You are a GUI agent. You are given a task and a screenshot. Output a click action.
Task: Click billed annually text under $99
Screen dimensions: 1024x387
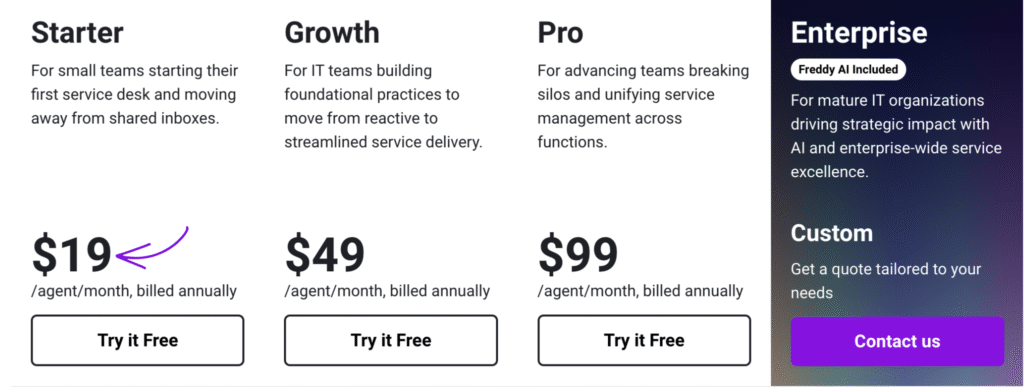(x=693, y=291)
